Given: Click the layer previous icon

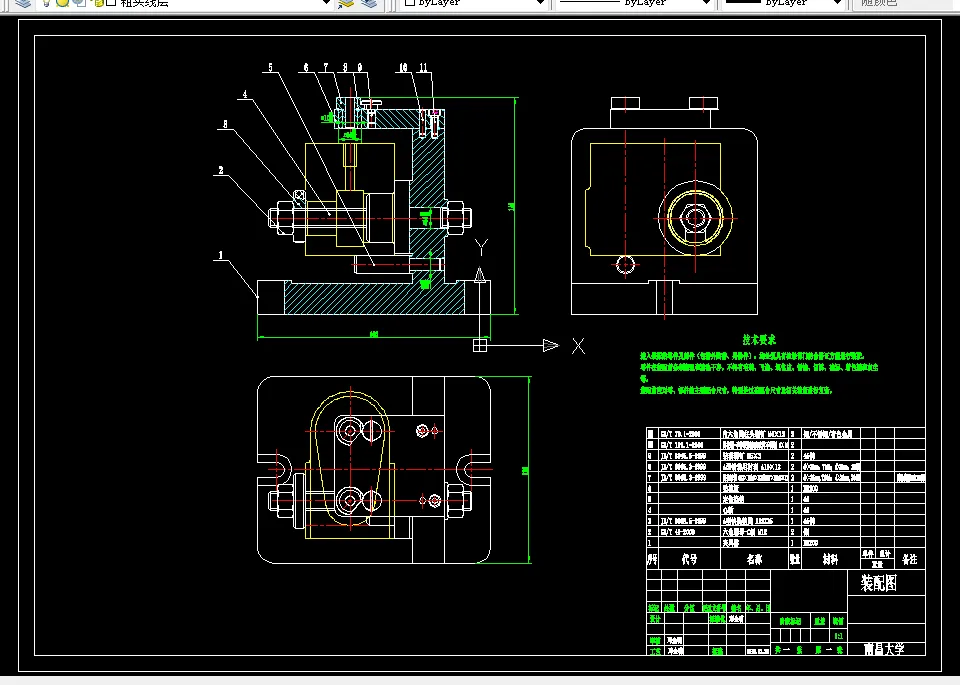Looking at the screenshot, I should (369, 3).
